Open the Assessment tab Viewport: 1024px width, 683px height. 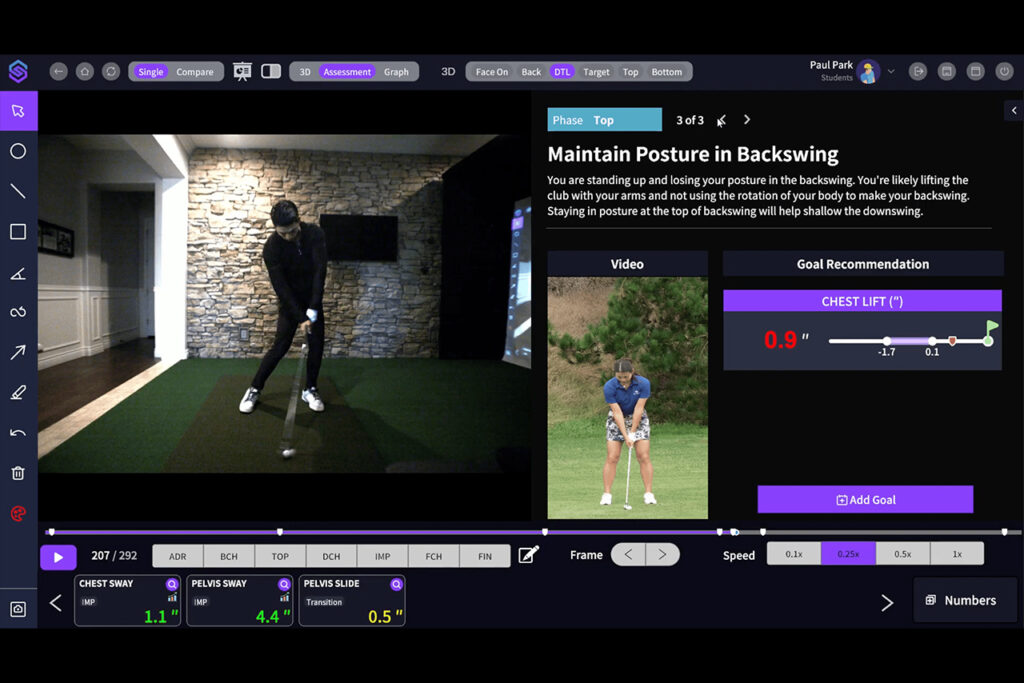(x=347, y=72)
